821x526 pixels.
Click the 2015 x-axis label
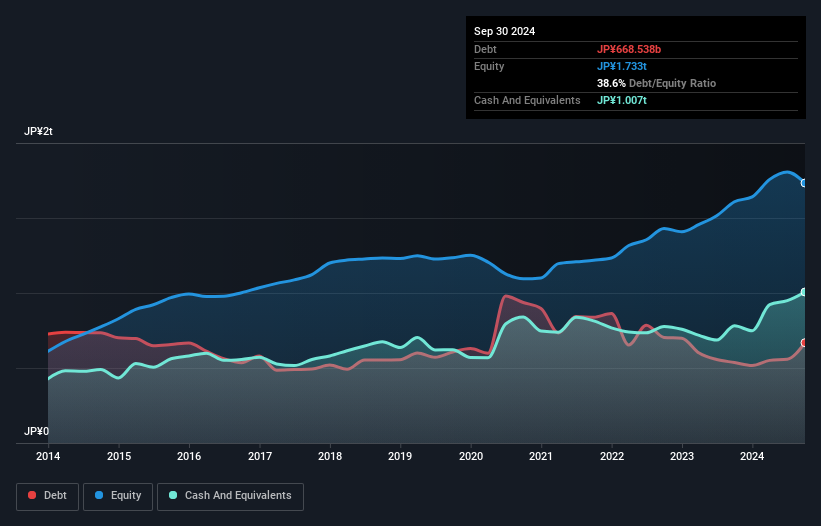click(x=119, y=456)
